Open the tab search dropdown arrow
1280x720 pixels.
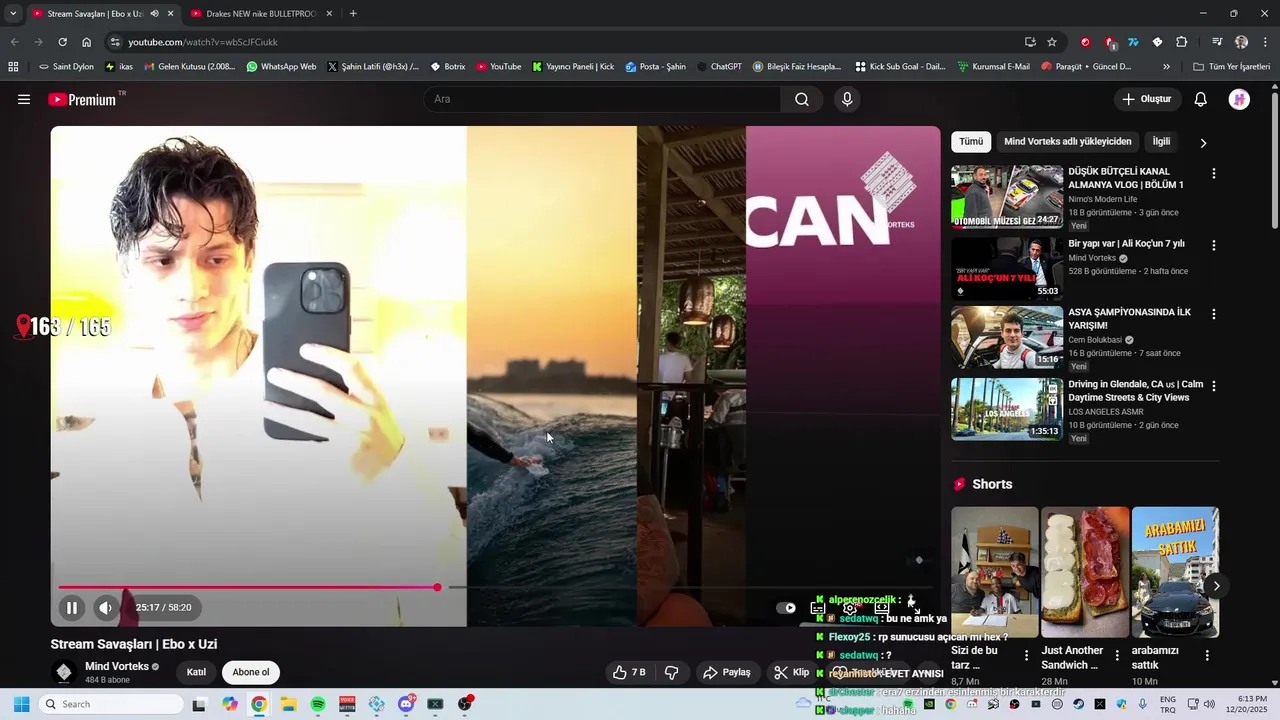13,14
